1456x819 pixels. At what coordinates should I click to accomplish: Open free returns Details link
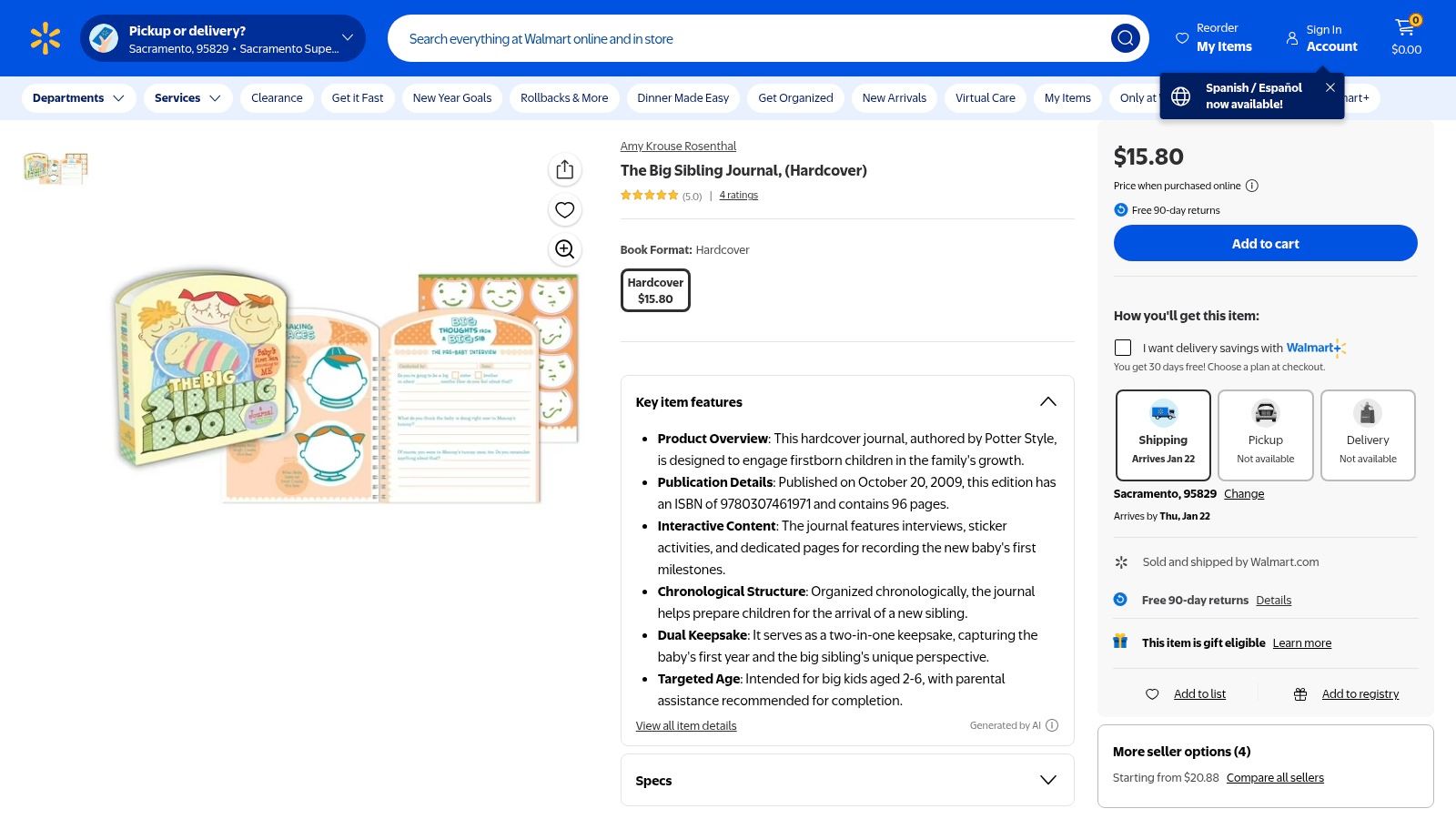(x=1273, y=600)
